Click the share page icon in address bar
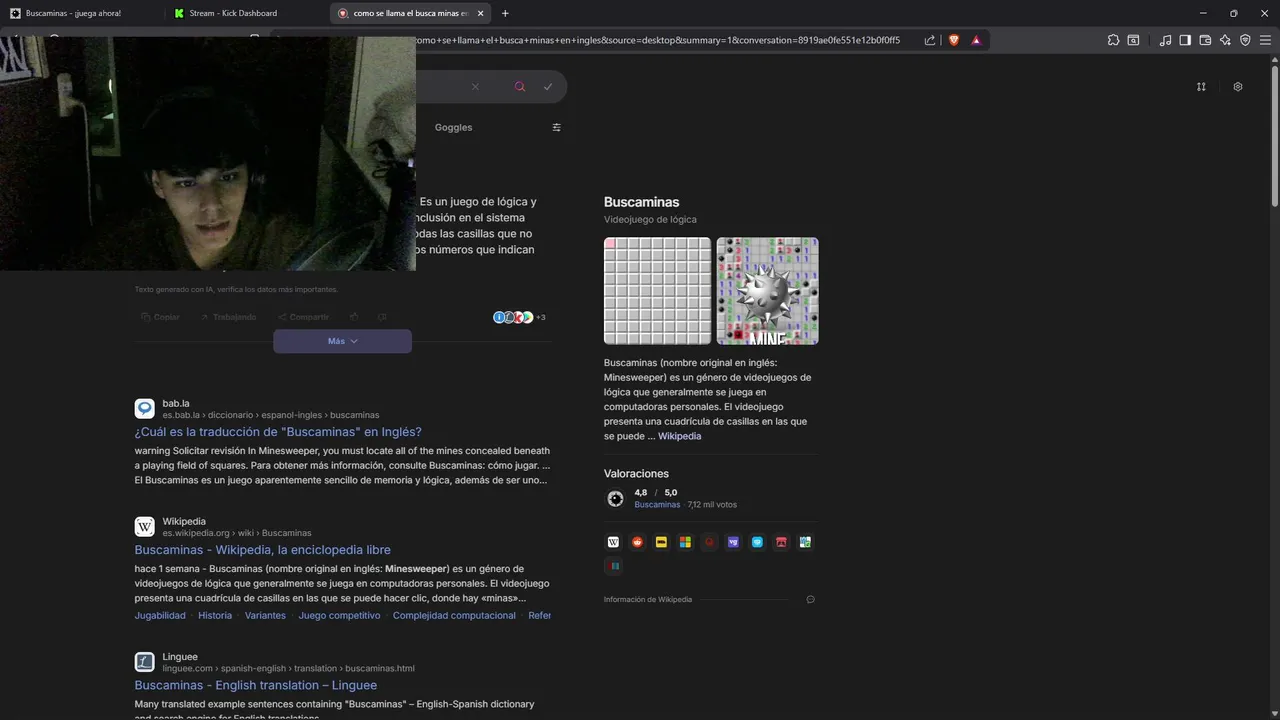Viewport: 1280px width, 720px height. [930, 40]
